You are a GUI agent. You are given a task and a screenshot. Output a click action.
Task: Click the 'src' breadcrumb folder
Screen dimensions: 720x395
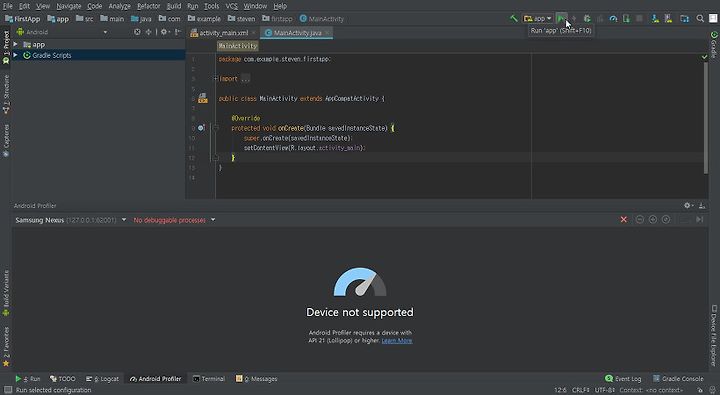(x=85, y=19)
